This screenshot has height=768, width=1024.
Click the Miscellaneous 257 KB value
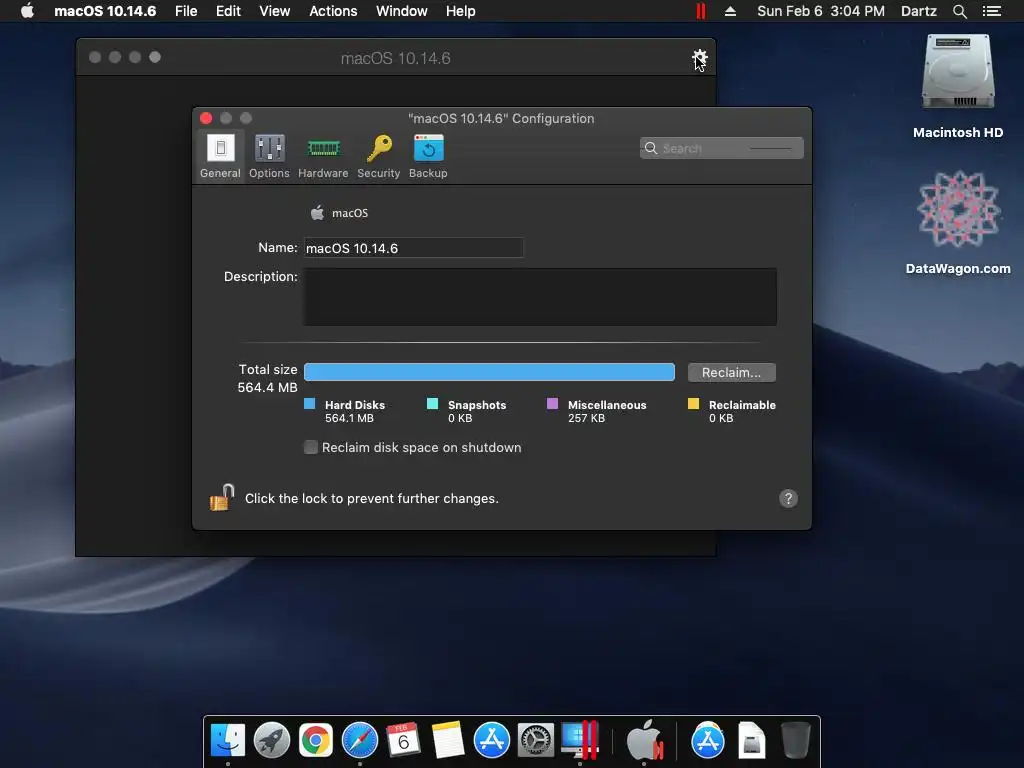click(x=586, y=418)
